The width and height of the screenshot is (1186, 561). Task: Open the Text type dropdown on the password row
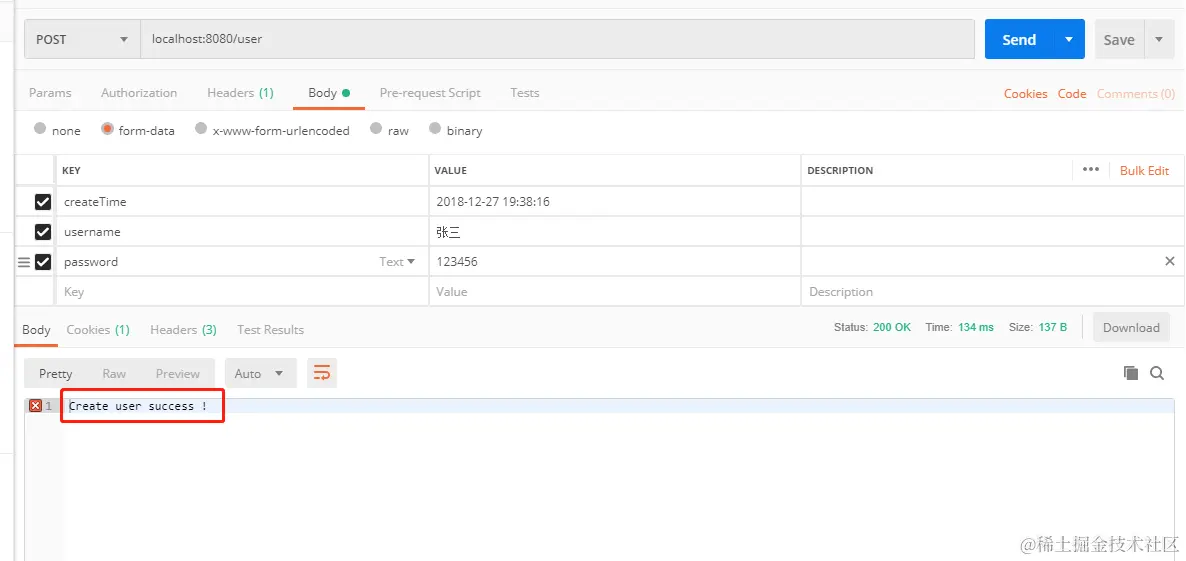click(397, 262)
